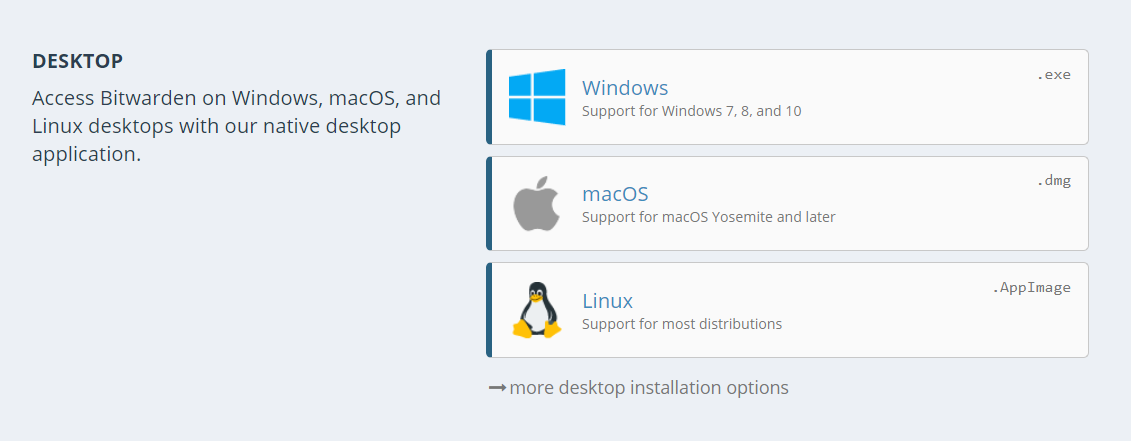The image size is (1131, 441).
Task: Click "Support for Windows 7, 8, and 10" text
Action: [691, 111]
